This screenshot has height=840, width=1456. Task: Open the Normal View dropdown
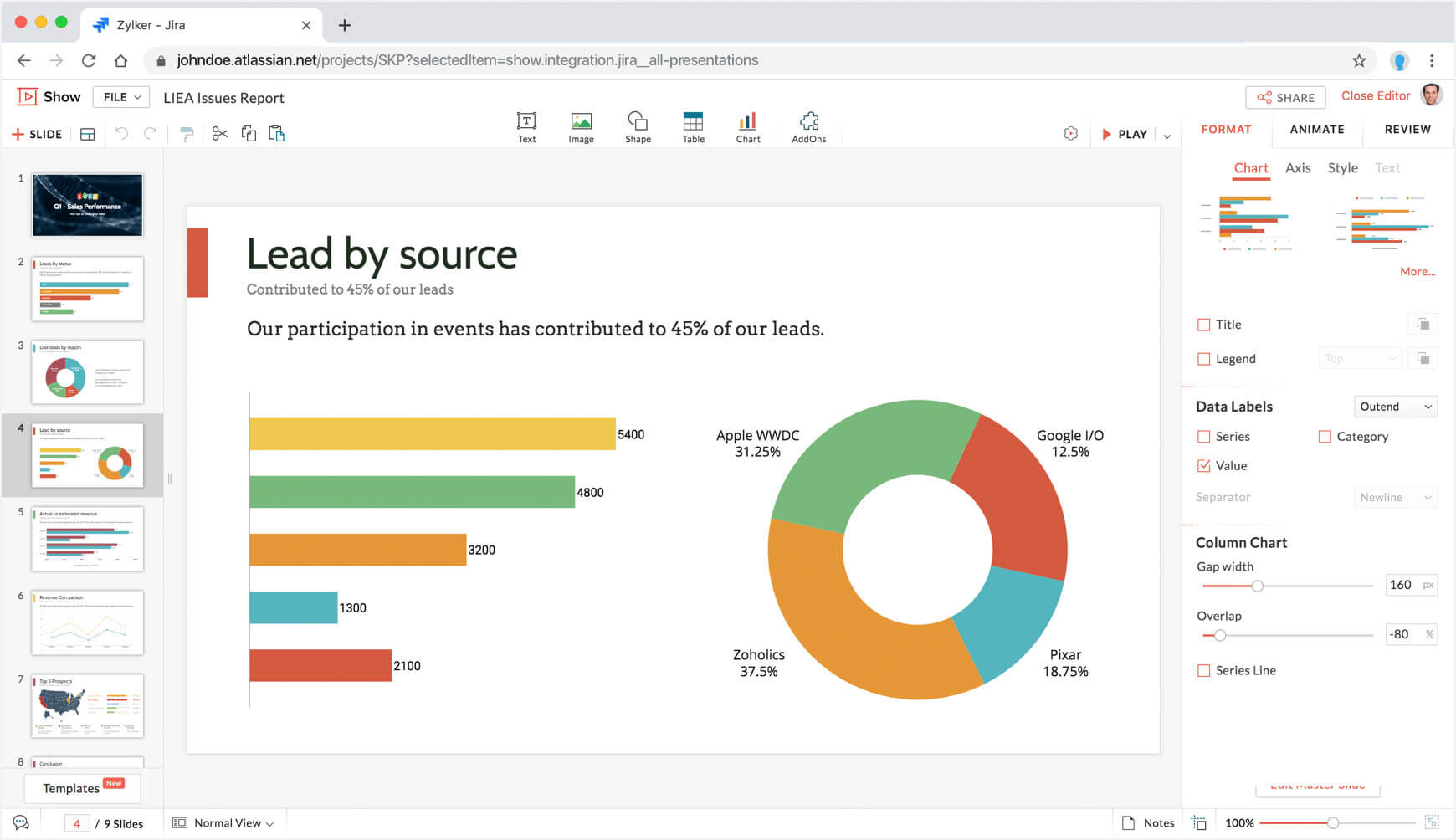point(224,823)
